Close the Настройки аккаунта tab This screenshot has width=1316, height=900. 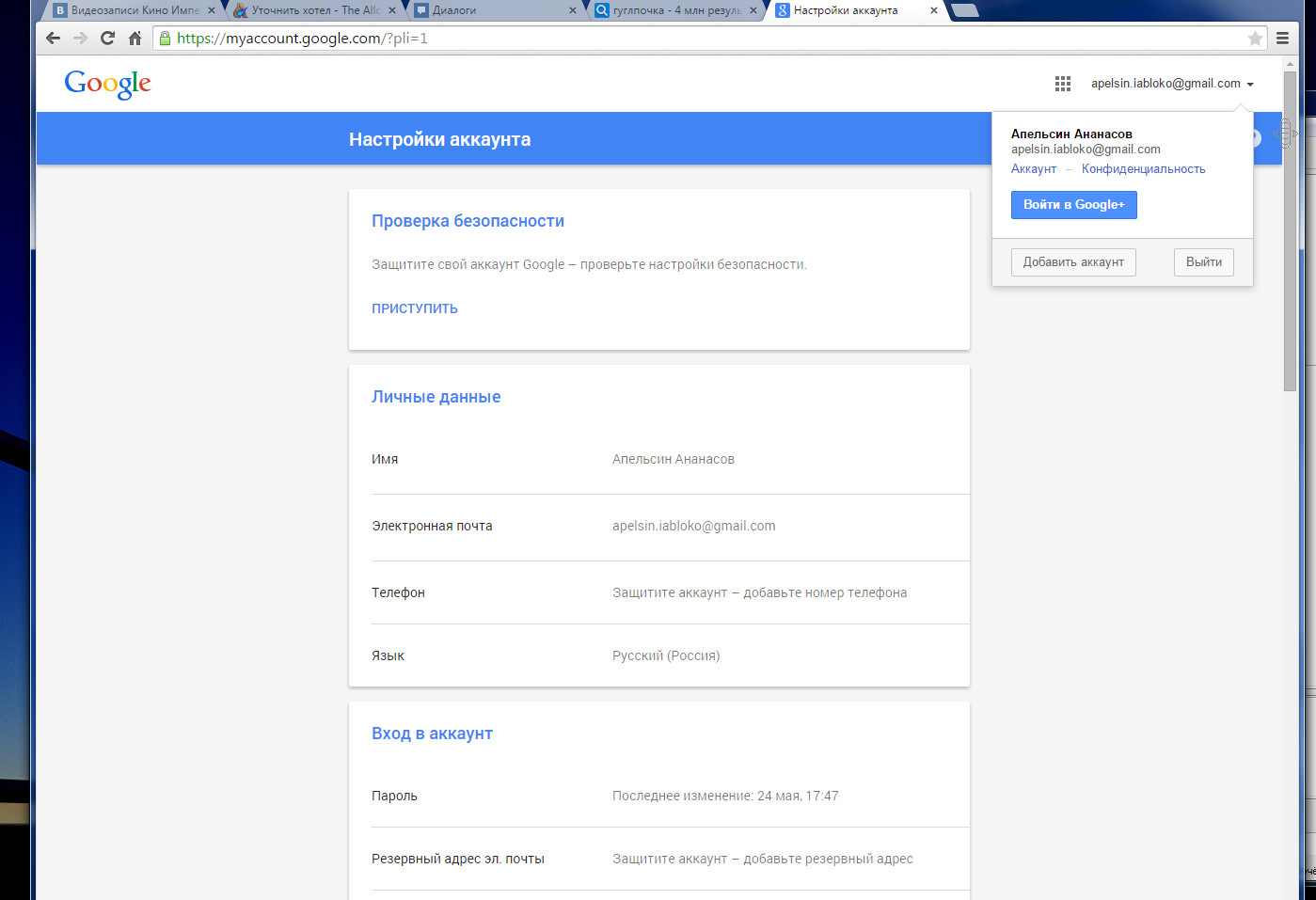click(x=934, y=10)
